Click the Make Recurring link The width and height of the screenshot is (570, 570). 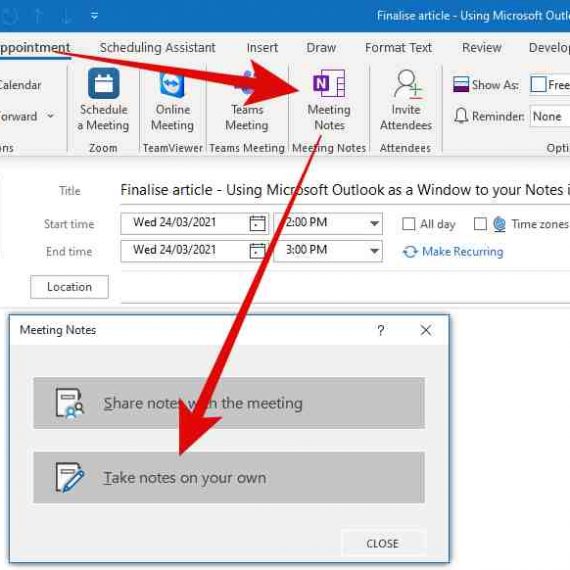tap(462, 252)
